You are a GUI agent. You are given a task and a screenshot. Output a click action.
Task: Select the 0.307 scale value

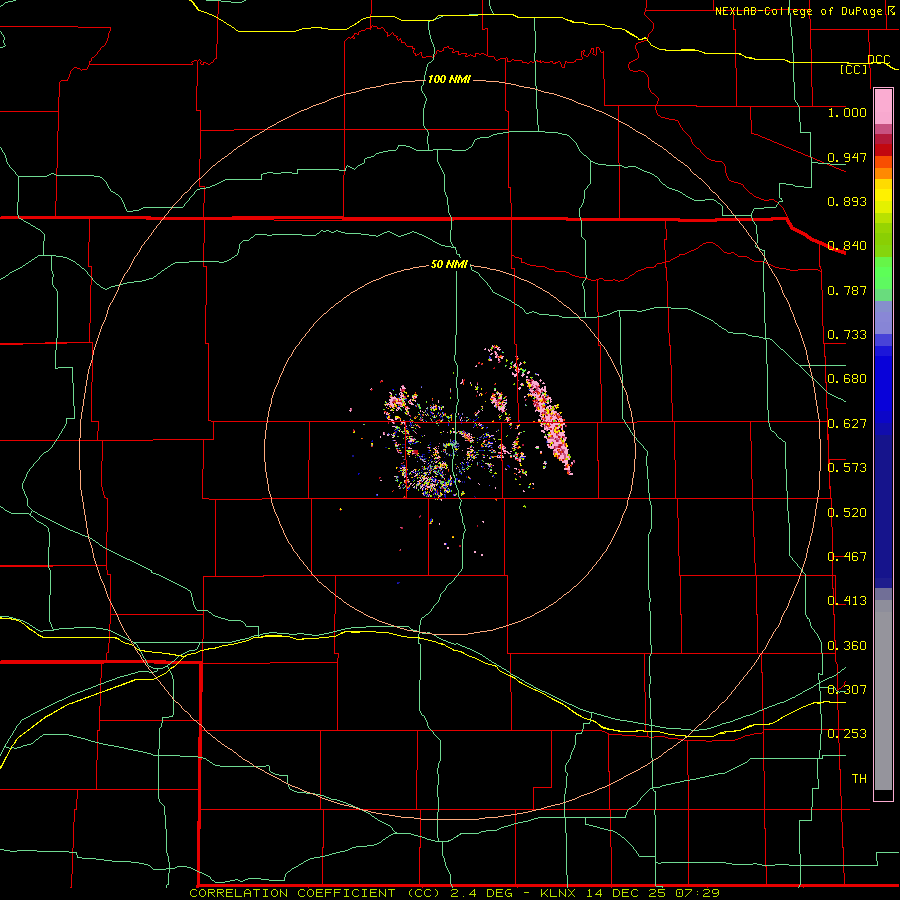[847, 689]
